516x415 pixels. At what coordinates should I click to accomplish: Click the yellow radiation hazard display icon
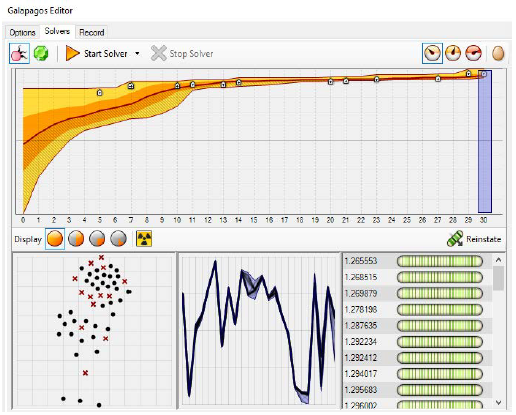[x=144, y=239]
